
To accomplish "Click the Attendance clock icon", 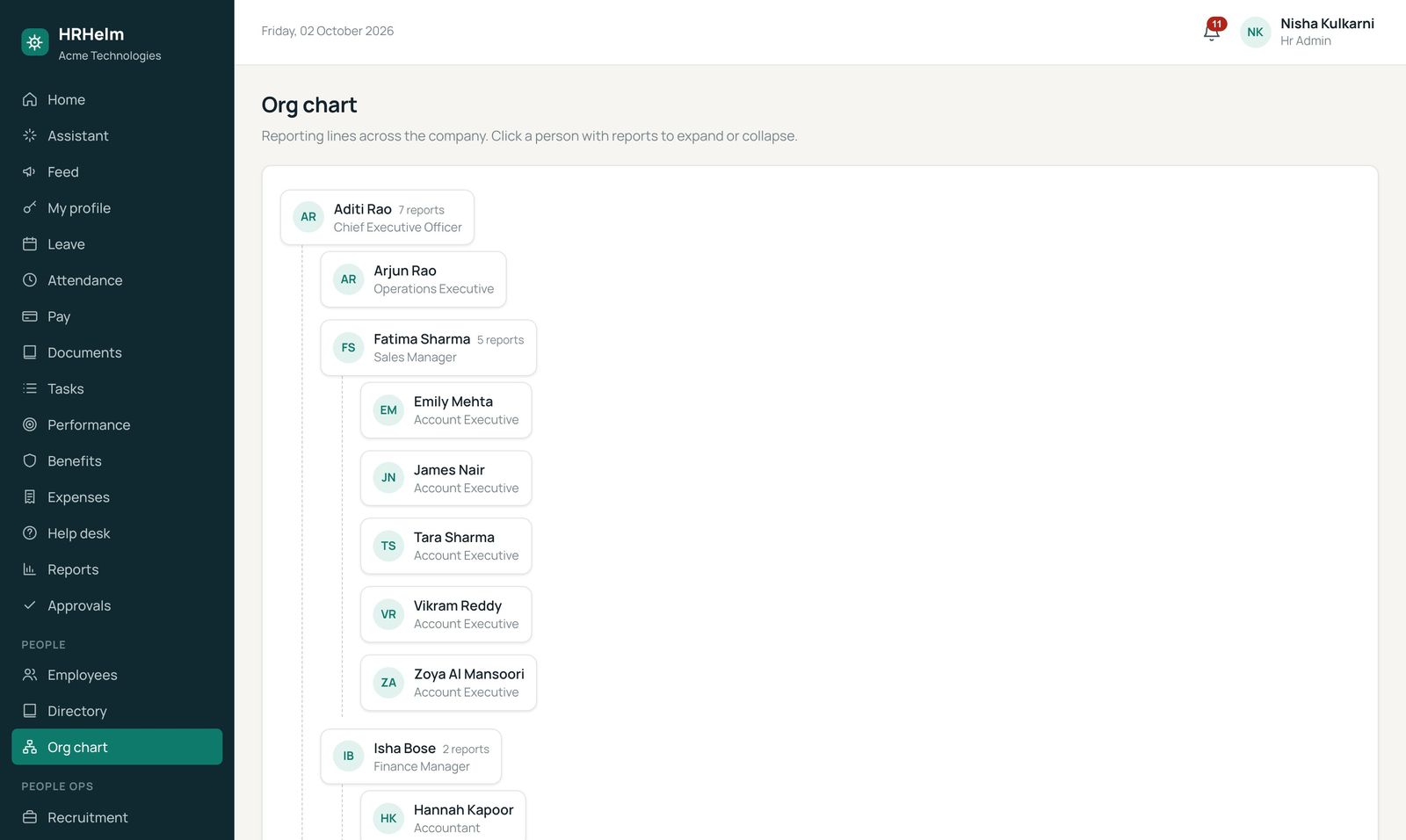I will [30, 279].
